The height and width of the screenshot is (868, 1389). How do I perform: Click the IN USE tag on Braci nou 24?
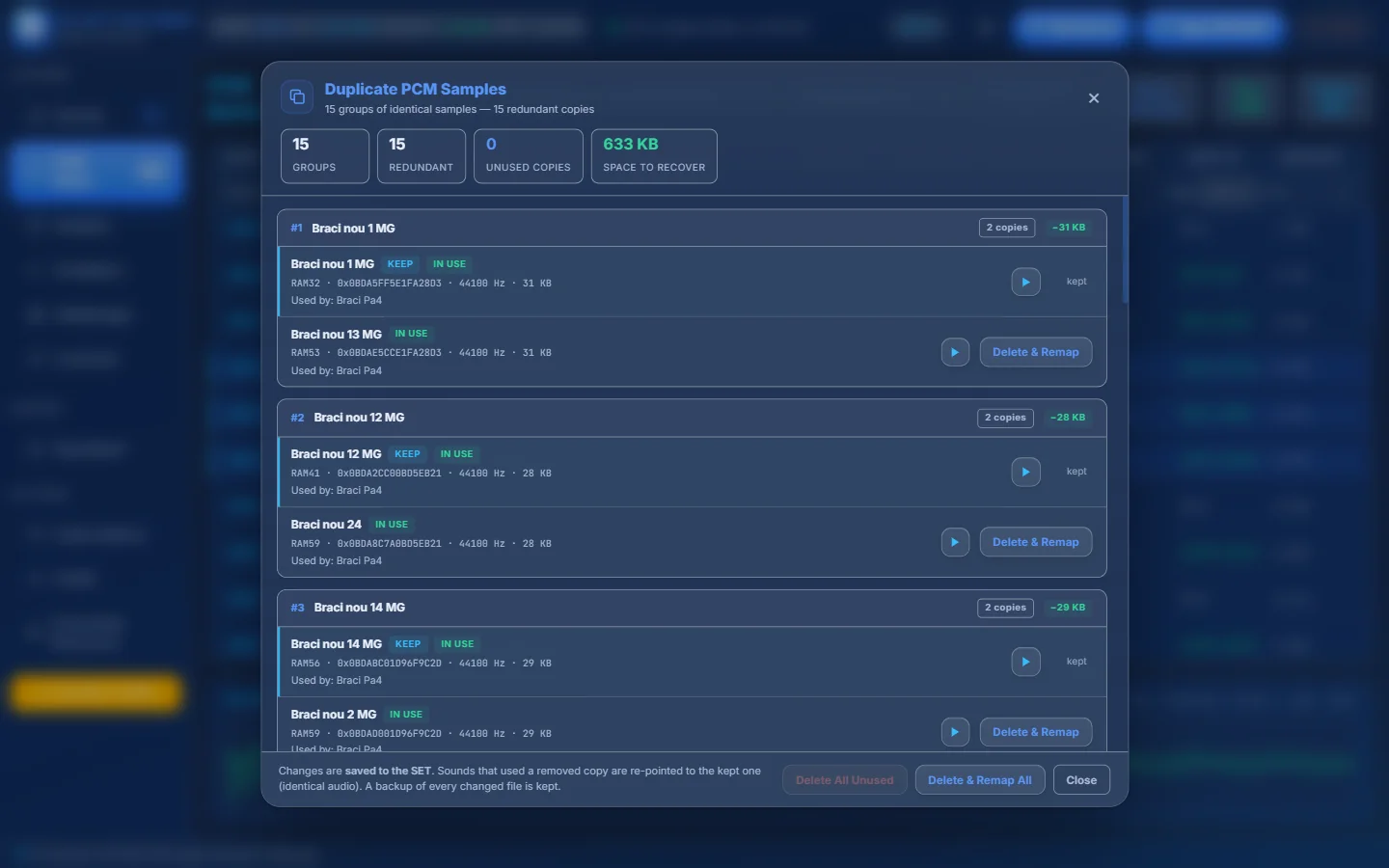point(392,525)
